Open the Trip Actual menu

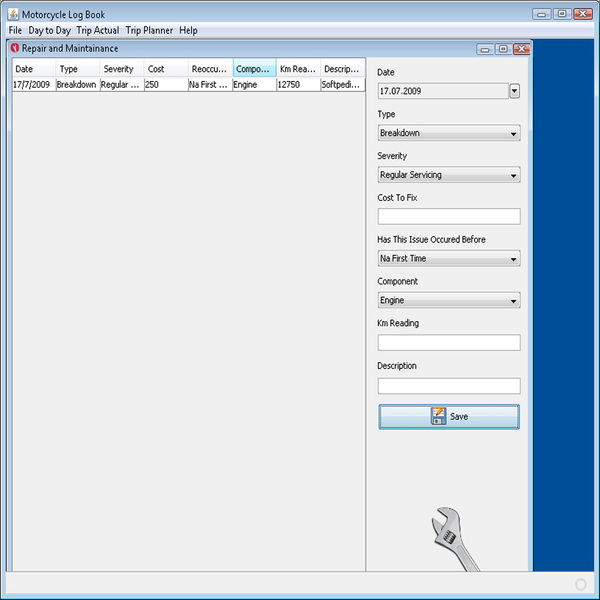point(98,30)
